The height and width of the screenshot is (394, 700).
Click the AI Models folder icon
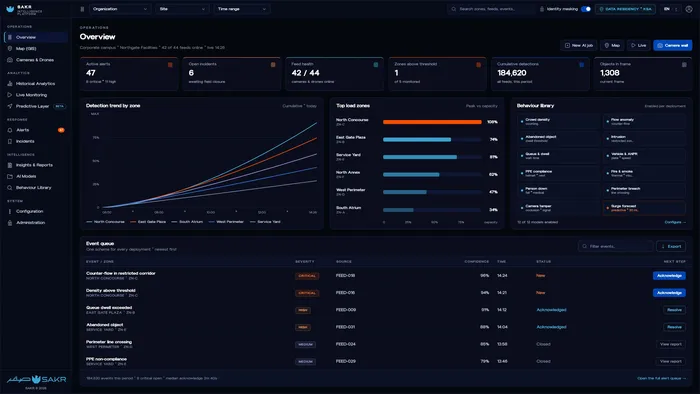10,176
